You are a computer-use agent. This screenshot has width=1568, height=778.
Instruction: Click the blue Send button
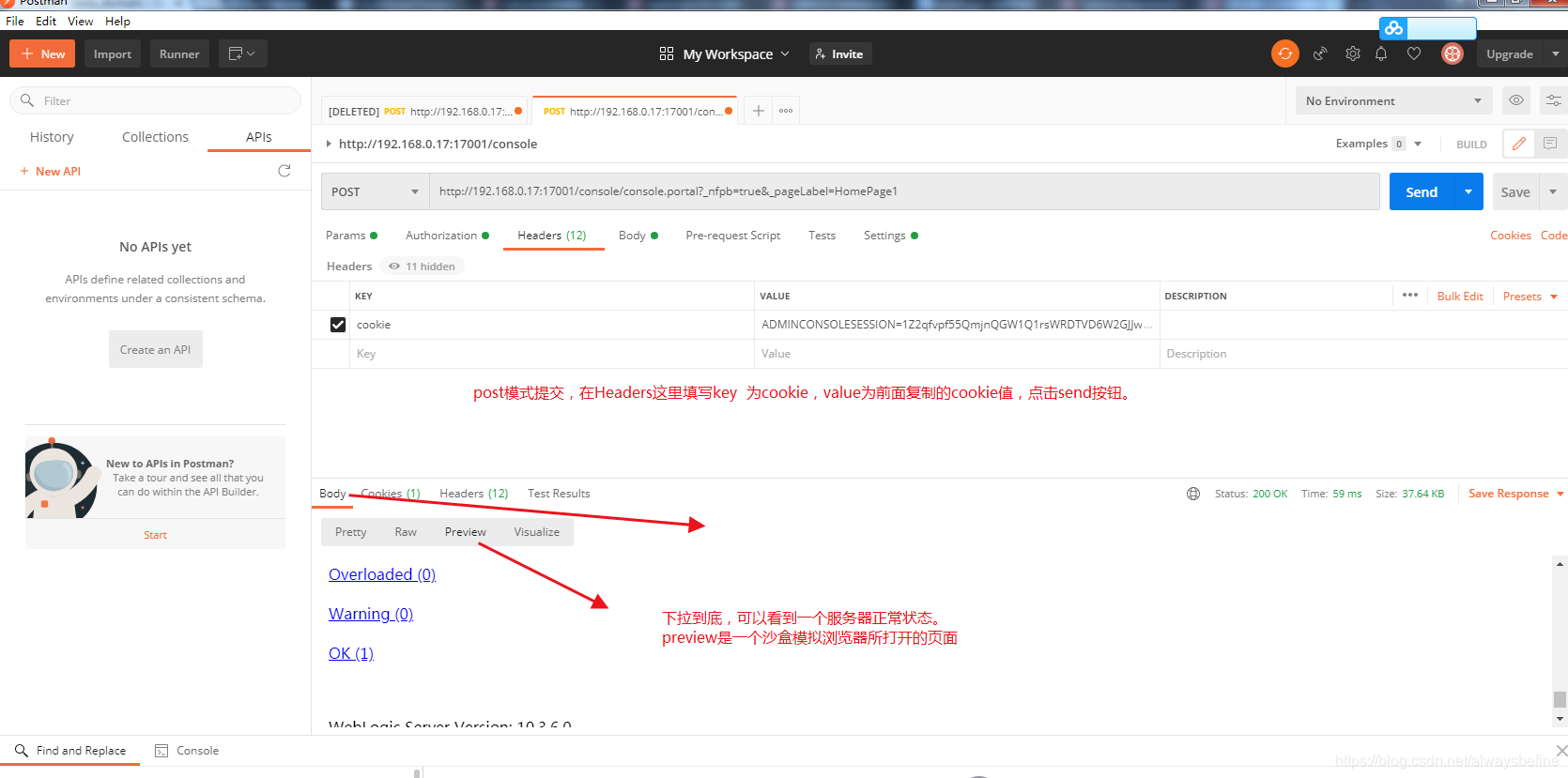point(1422,191)
